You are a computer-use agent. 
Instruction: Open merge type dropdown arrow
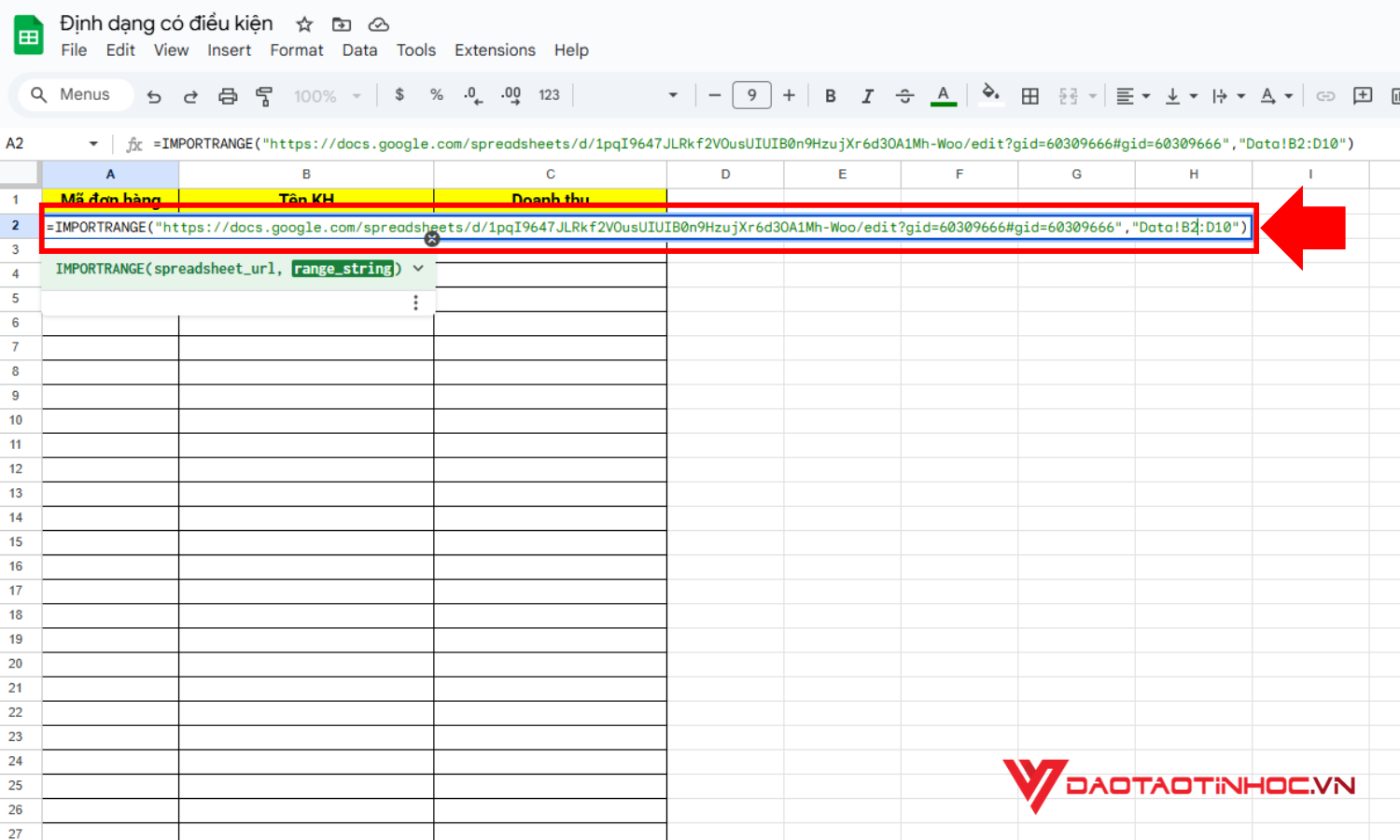point(1092,95)
